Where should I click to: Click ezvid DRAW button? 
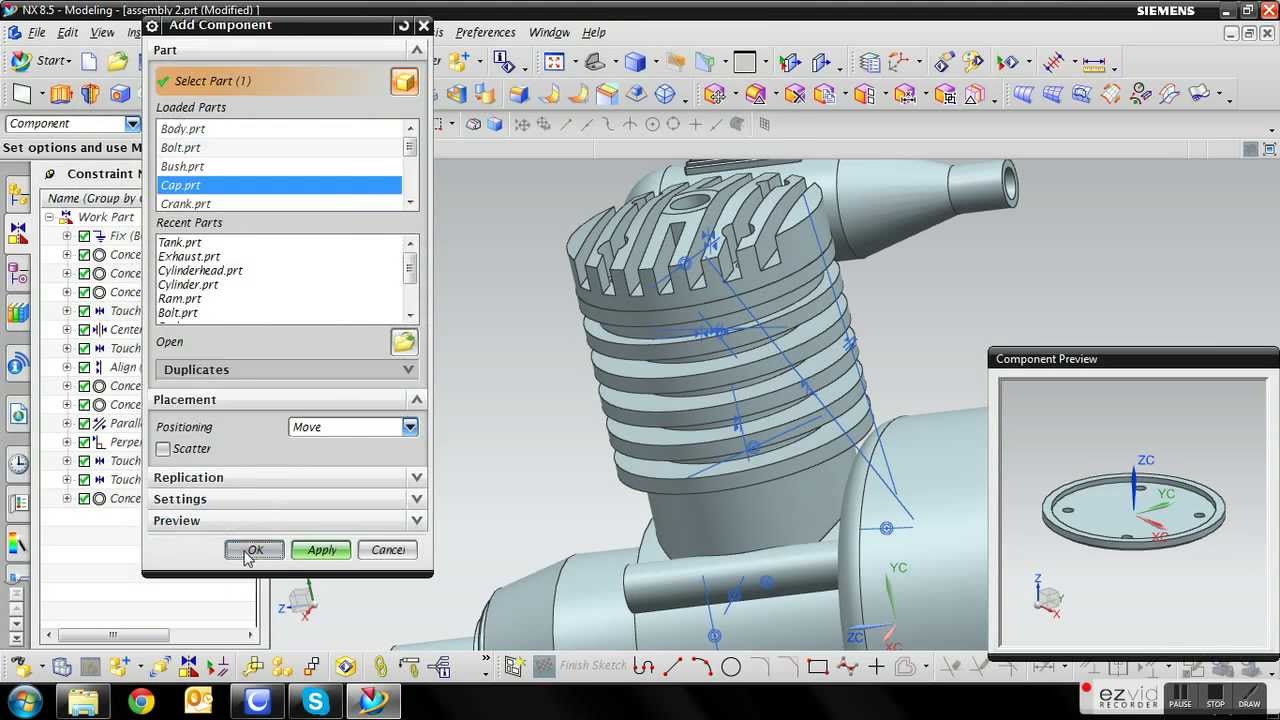[1249, 696]
